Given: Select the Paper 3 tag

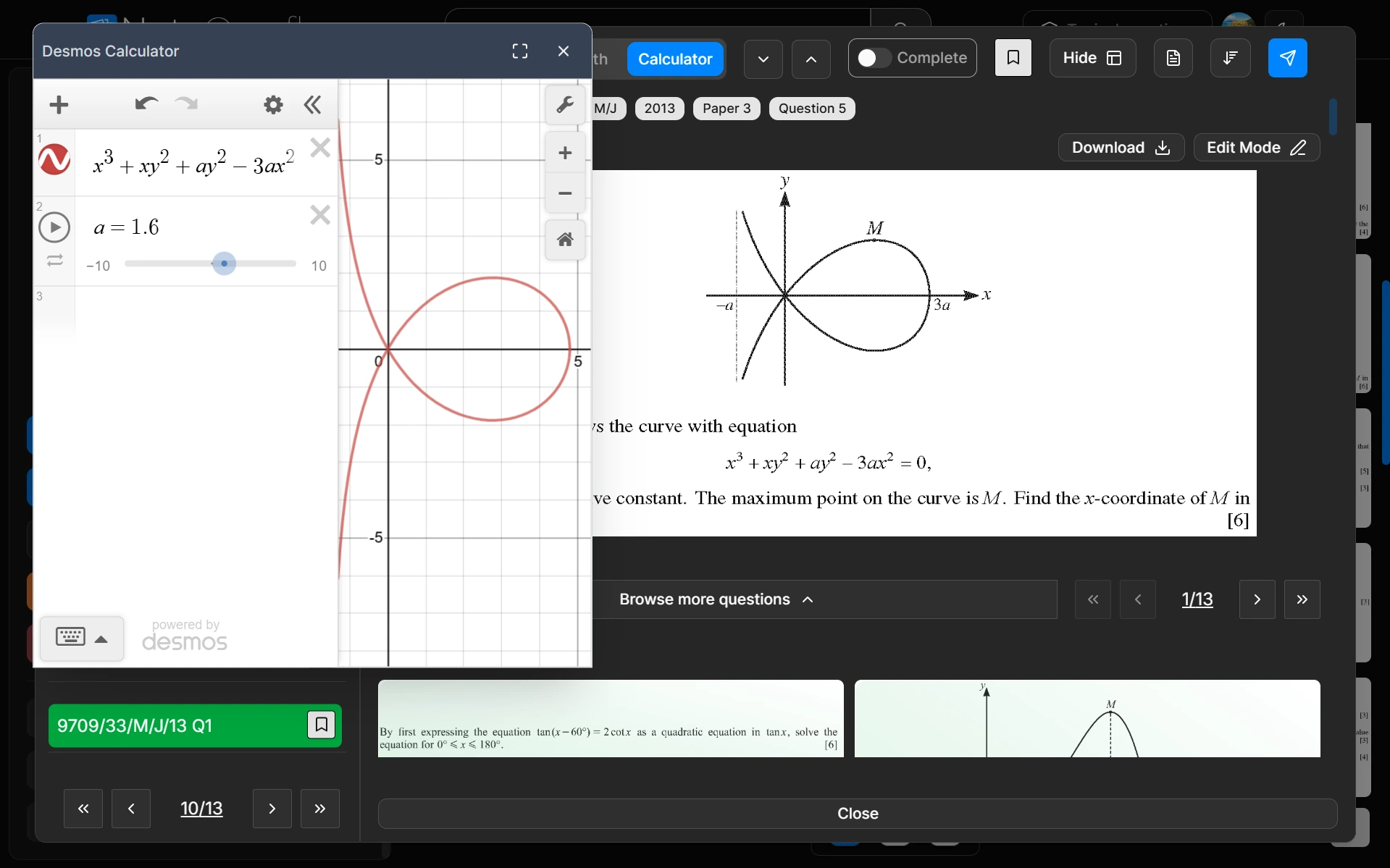Looking at the screenshot, I should click(727, 109).
